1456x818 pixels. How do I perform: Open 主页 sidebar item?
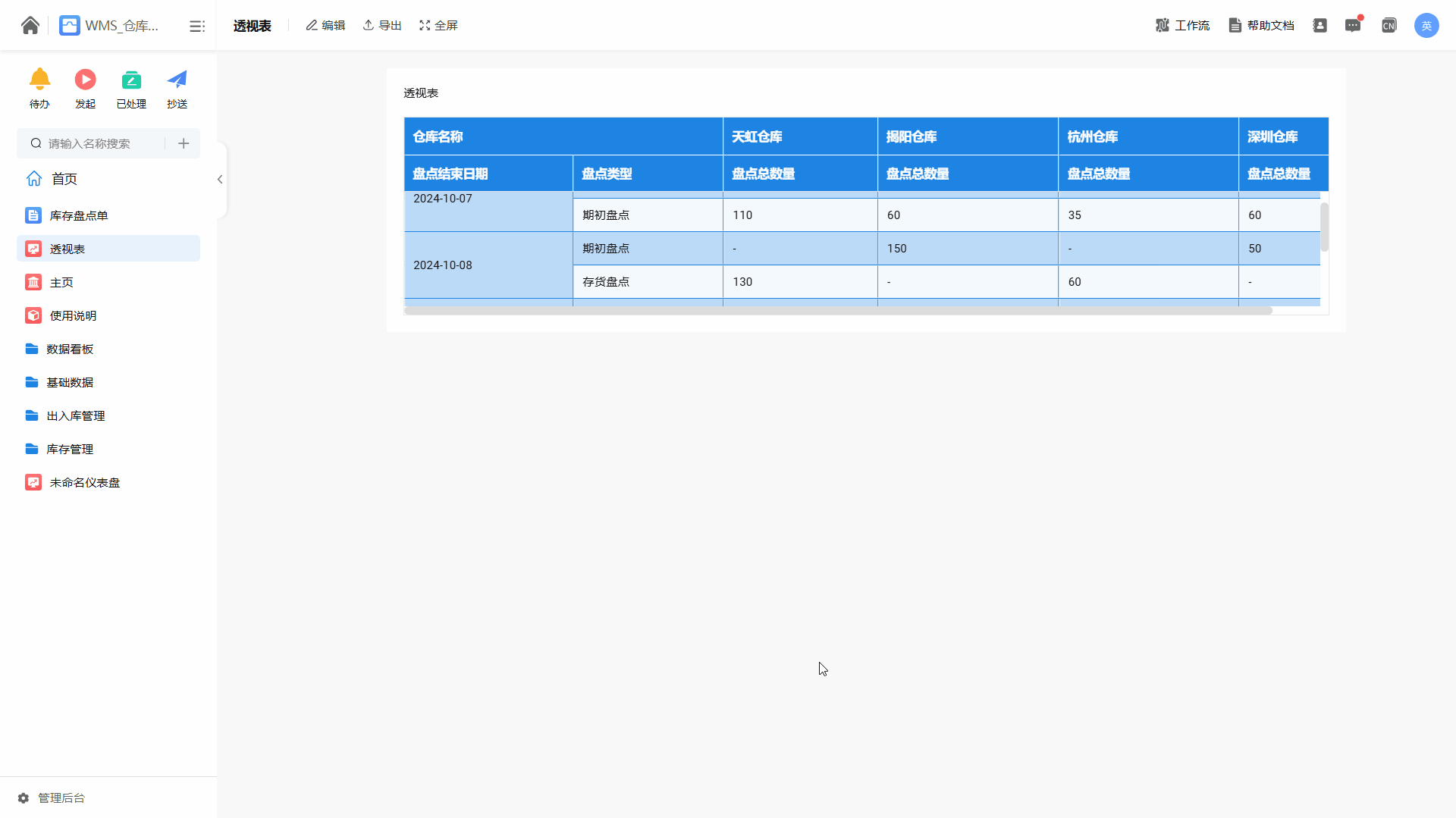108,282
